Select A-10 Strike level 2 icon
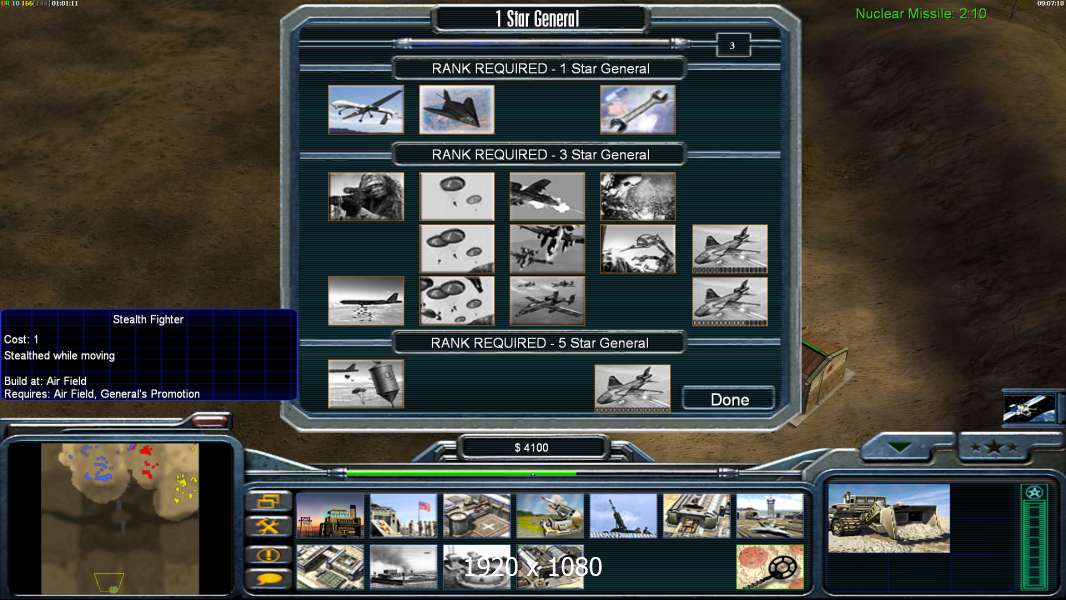The image size is (1066, 600). coord(547,249)
